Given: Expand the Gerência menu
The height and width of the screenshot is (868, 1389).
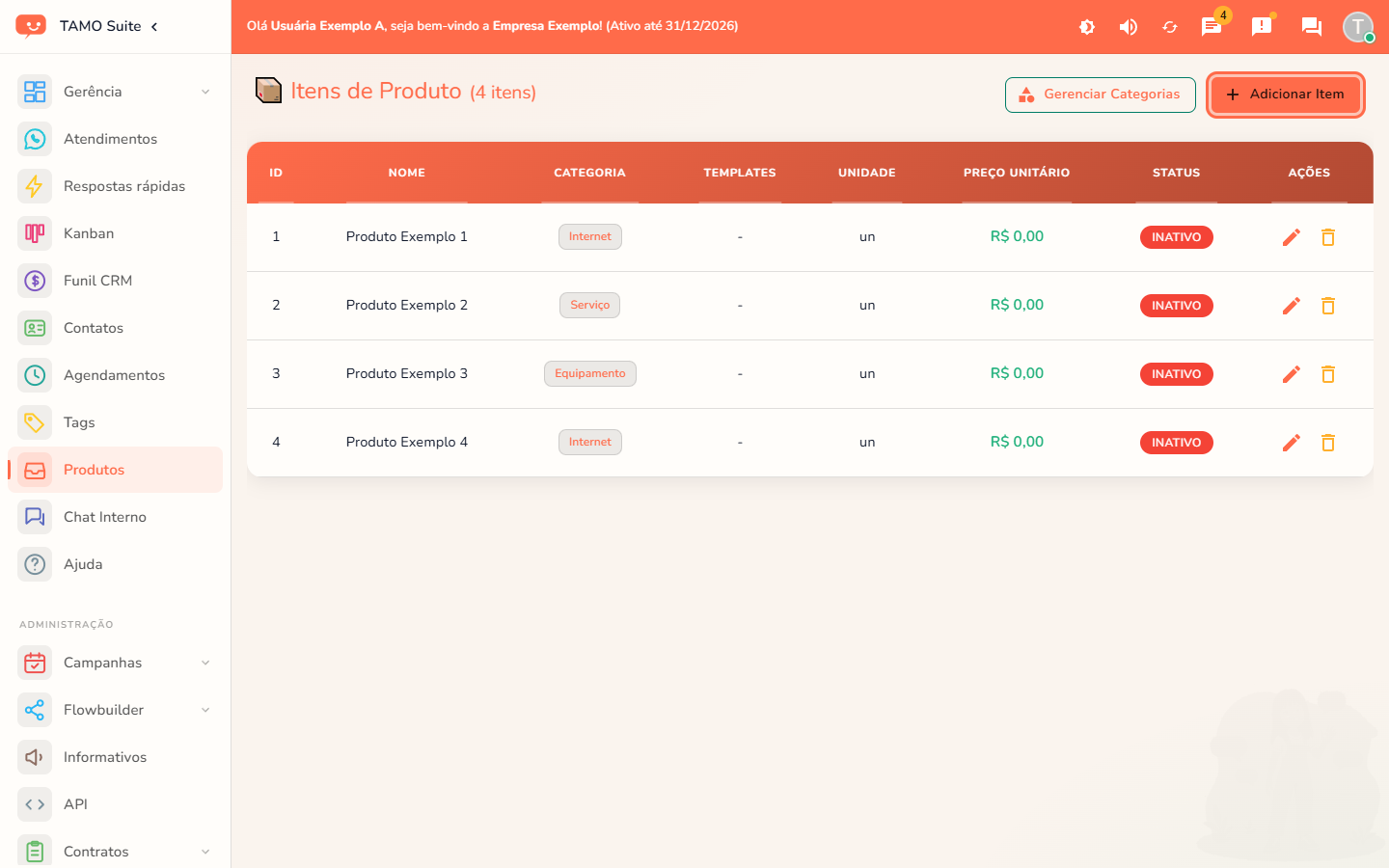Looking at the screenshot, I should pyautogui.click(x=115, y=92).
